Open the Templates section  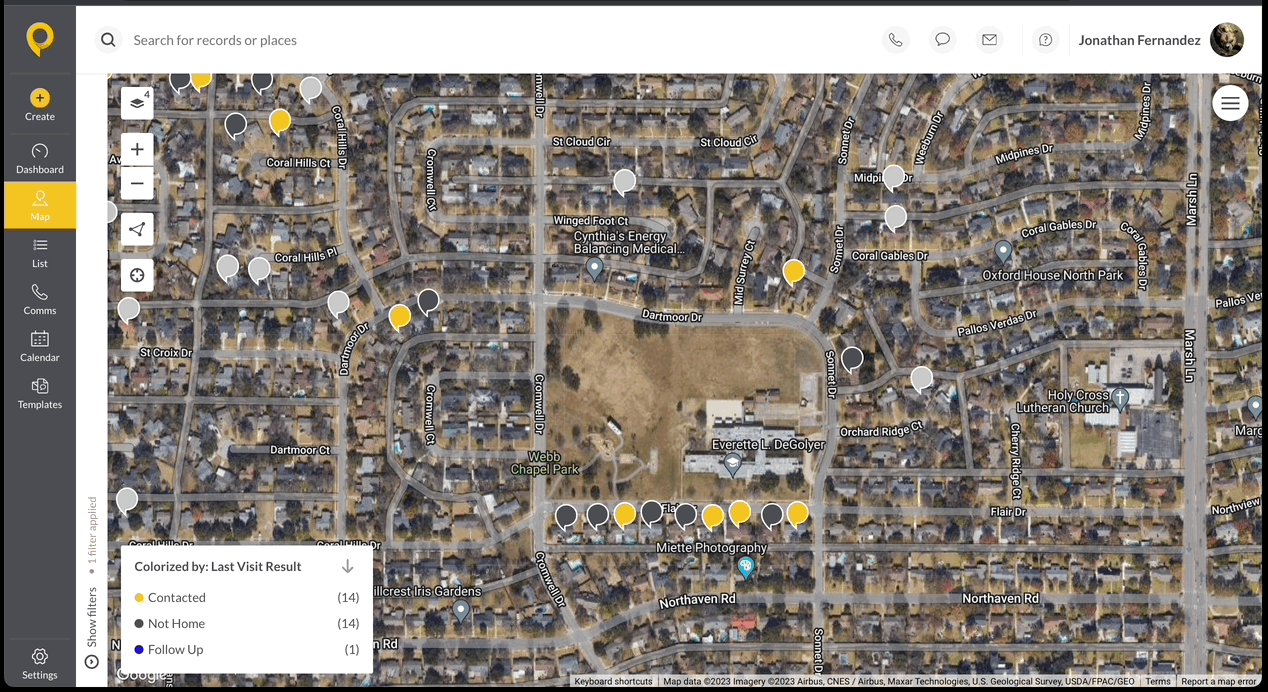pos(40,393)
